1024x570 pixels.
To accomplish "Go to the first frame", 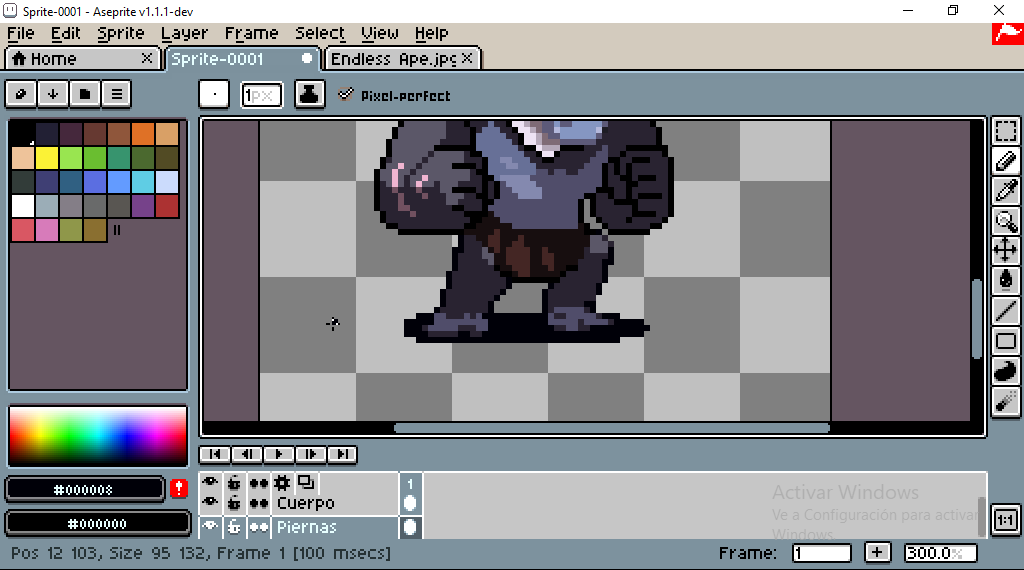I will 215,454.
